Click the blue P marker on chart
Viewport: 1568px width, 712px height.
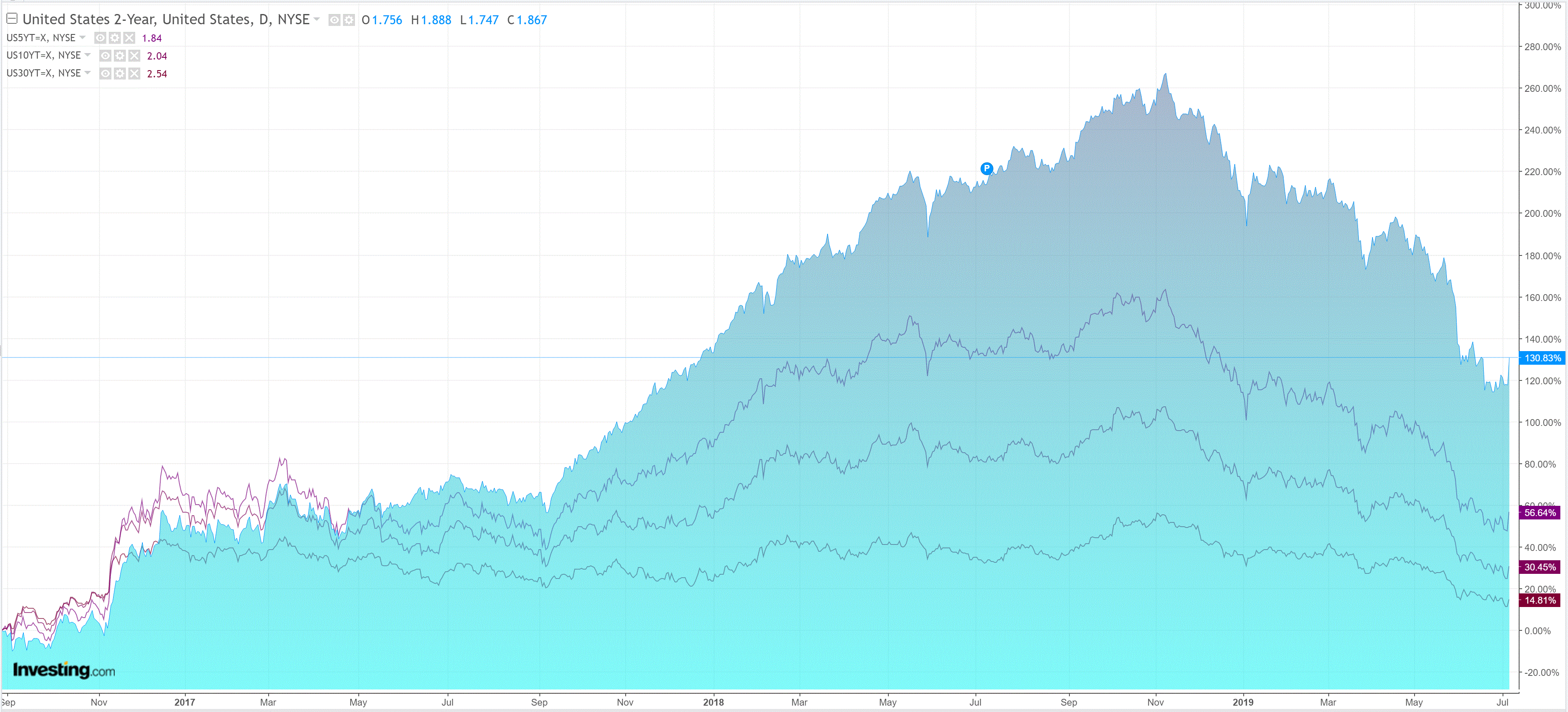coord(986,169)
